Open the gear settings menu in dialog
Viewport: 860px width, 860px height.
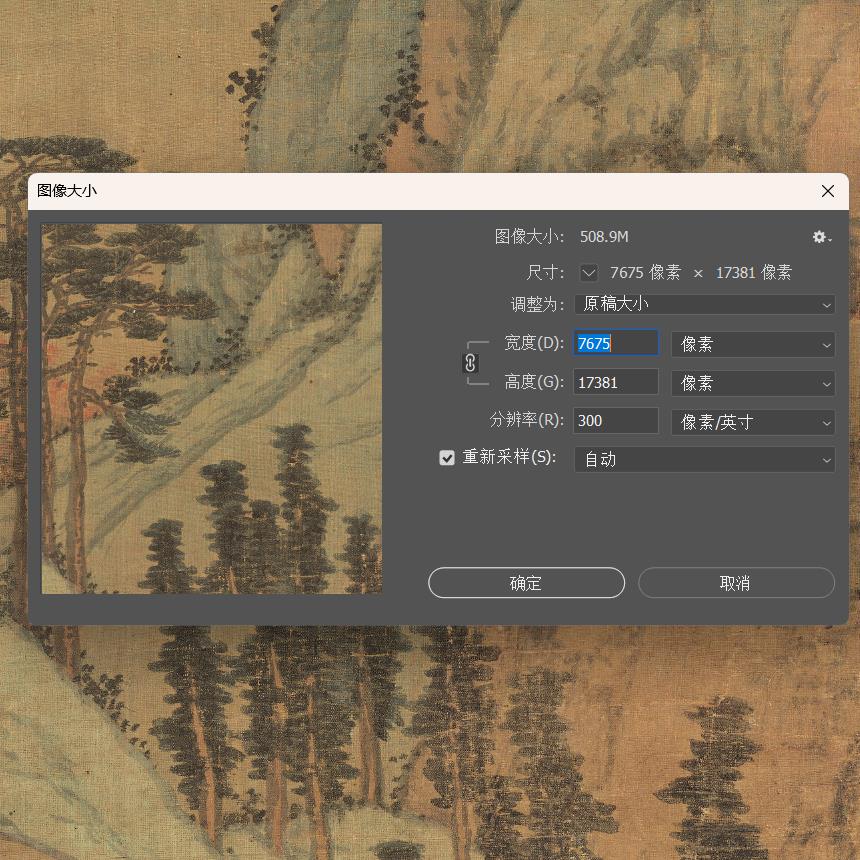pyautogui.click(x=822, y=237)
